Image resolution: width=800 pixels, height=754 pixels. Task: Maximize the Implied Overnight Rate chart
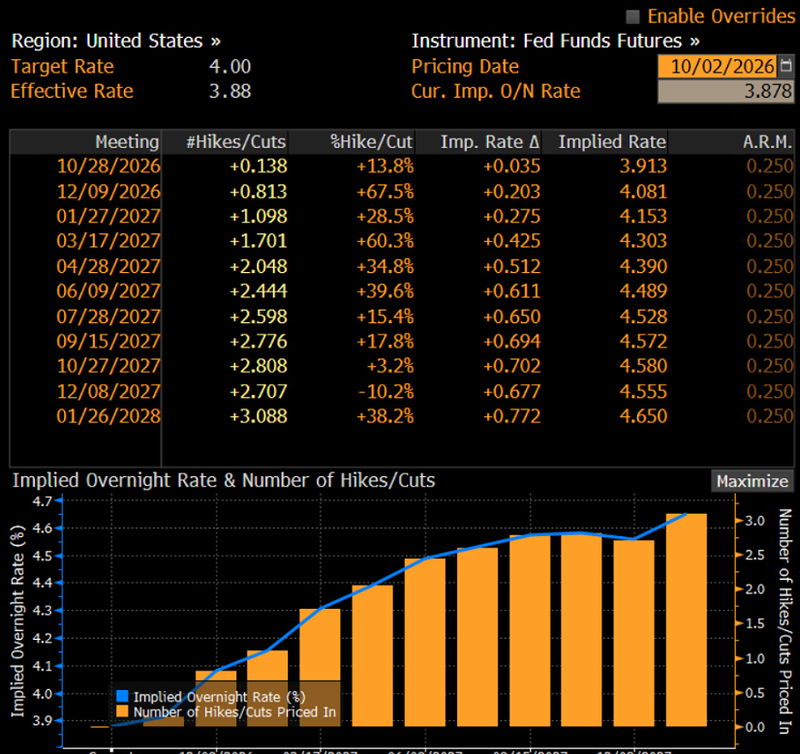(x=752, y=481)
